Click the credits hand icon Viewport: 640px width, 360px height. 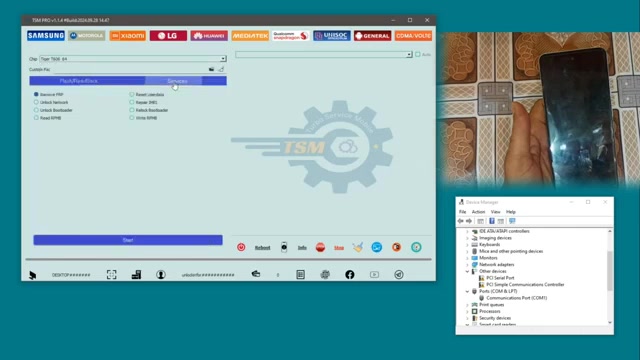tap(256, 274)
